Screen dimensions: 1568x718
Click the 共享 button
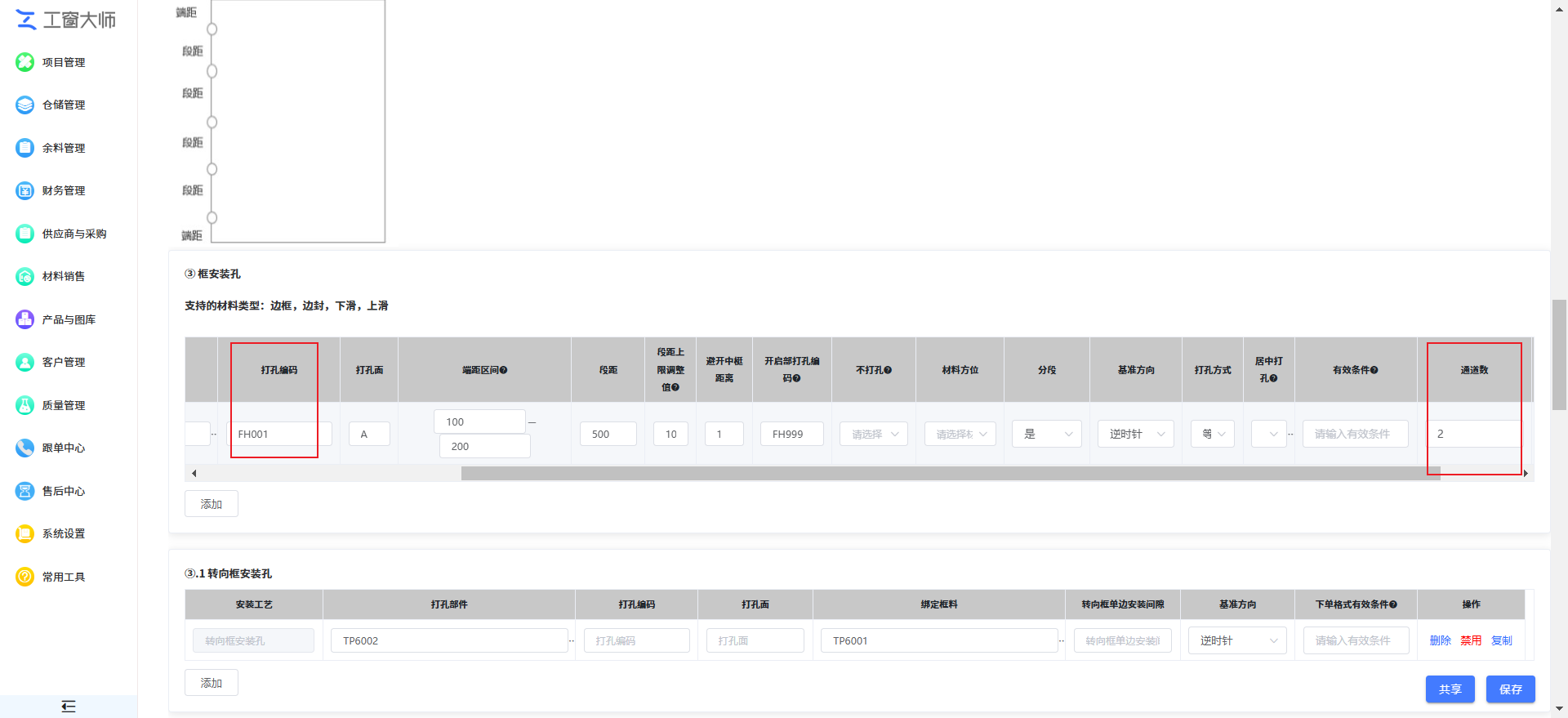[1450, 689]
